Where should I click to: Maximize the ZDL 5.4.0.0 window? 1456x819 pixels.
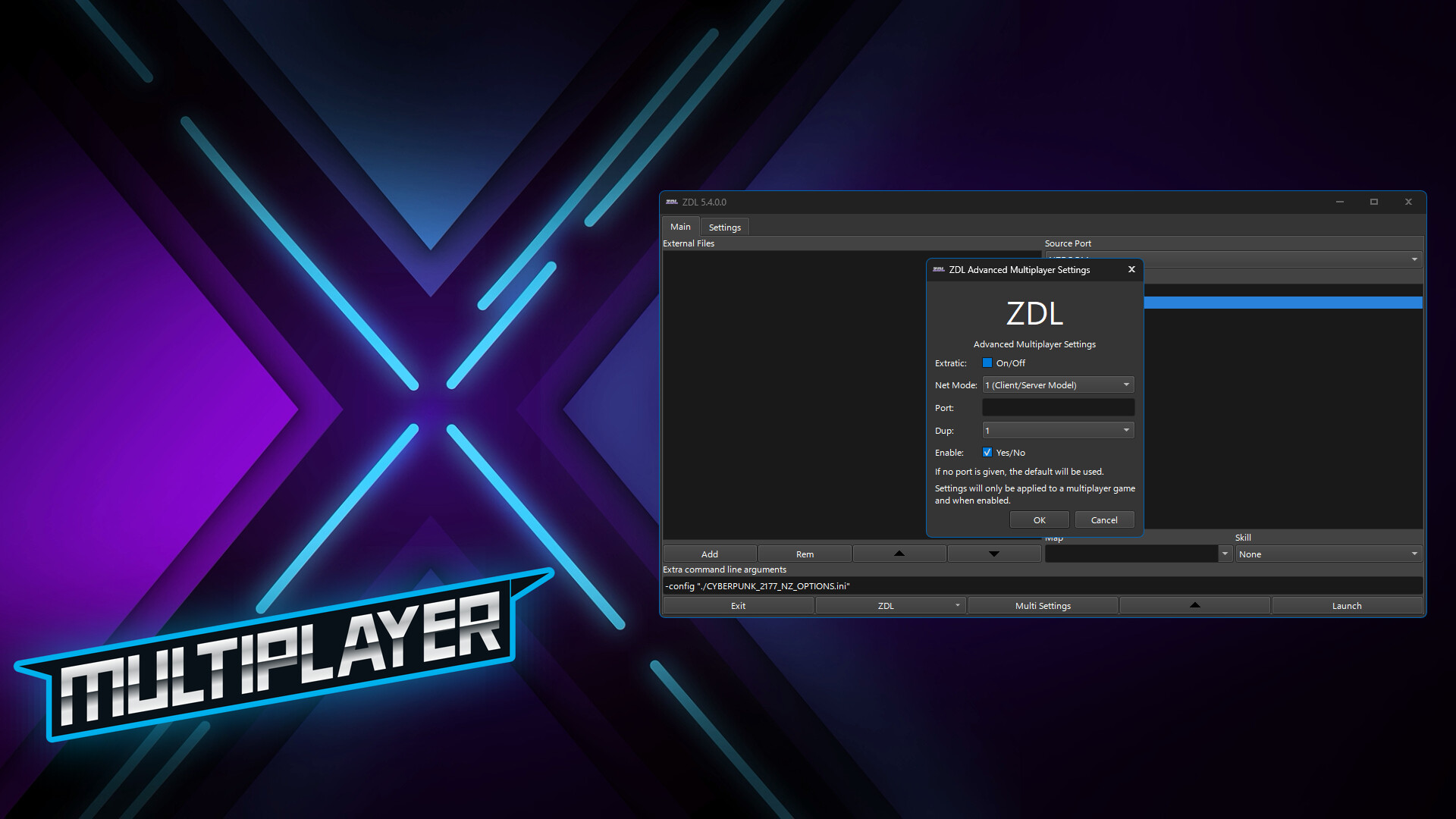click(1373, 202)
